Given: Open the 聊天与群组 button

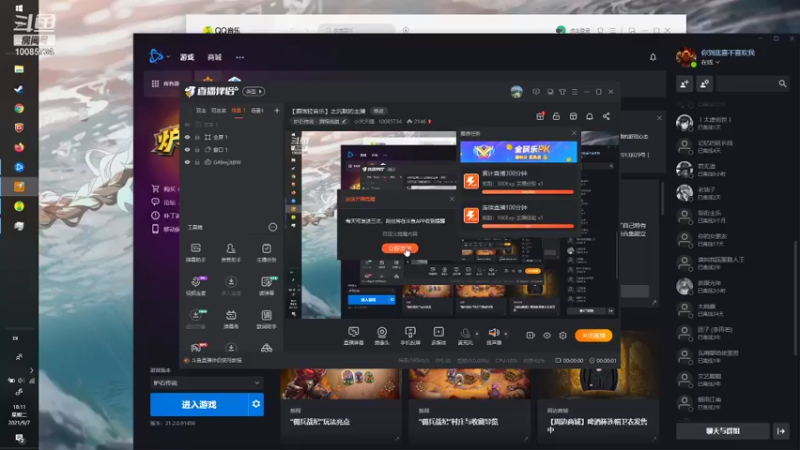Looking at the screenshot, I should click(x=722, y=431).
